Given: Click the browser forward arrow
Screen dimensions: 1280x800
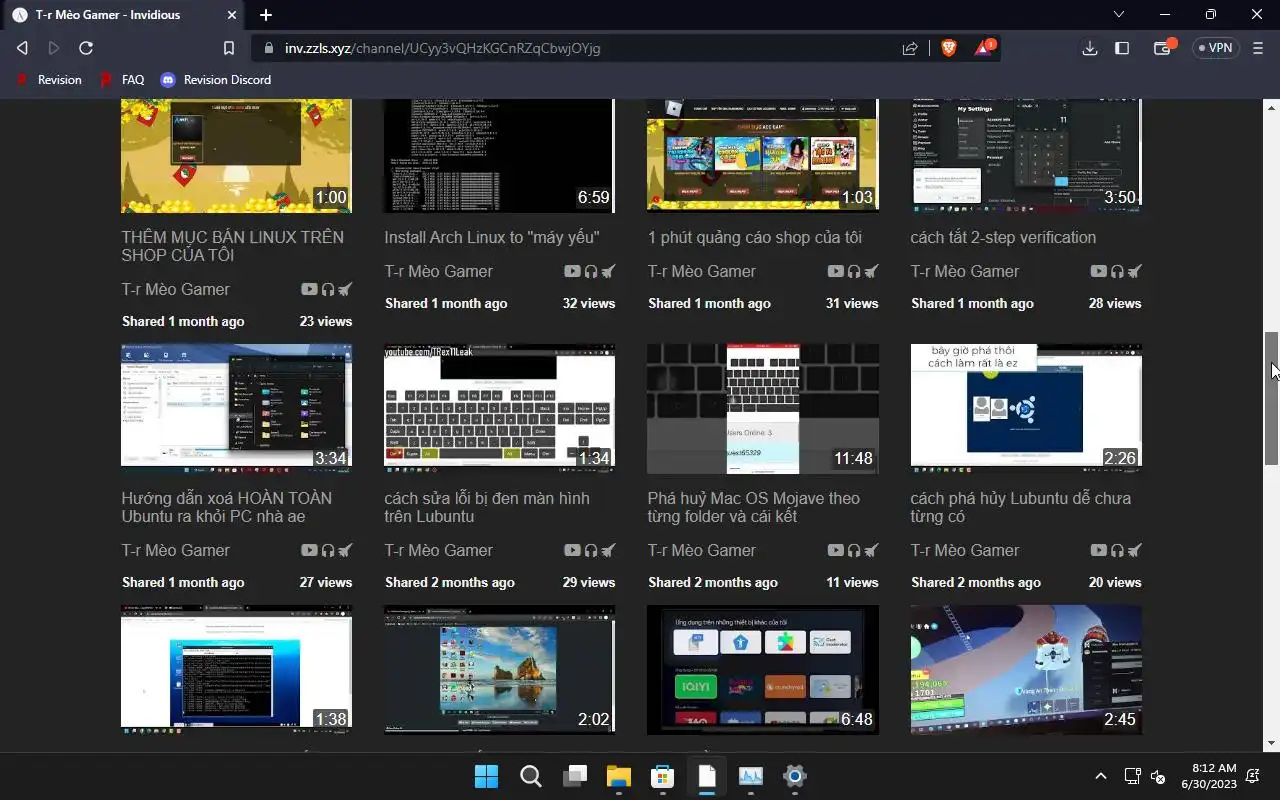Looking at the screenshot, I should click(x=54, y=48).
